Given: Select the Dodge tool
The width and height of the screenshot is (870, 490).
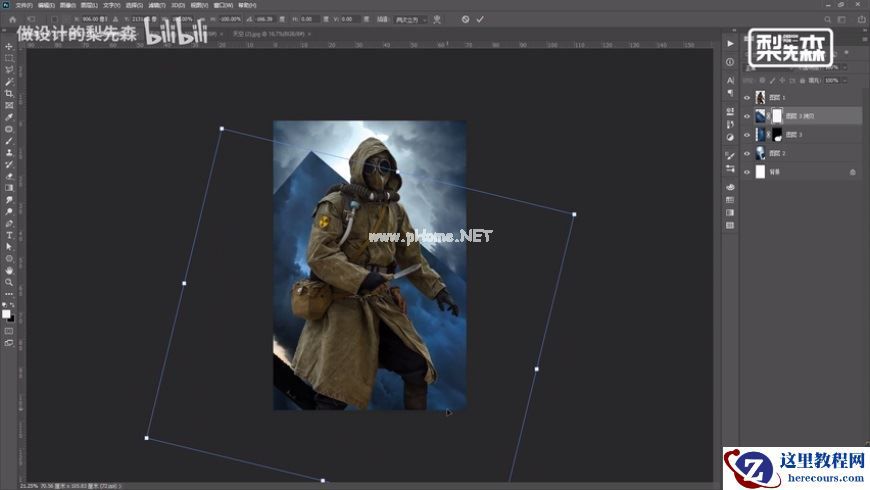Looking at the screenshot, I should point(9,211).
